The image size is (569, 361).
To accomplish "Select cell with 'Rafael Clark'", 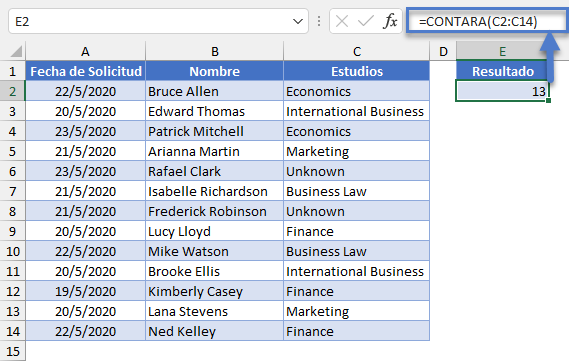I will click(x=214, y=171).
